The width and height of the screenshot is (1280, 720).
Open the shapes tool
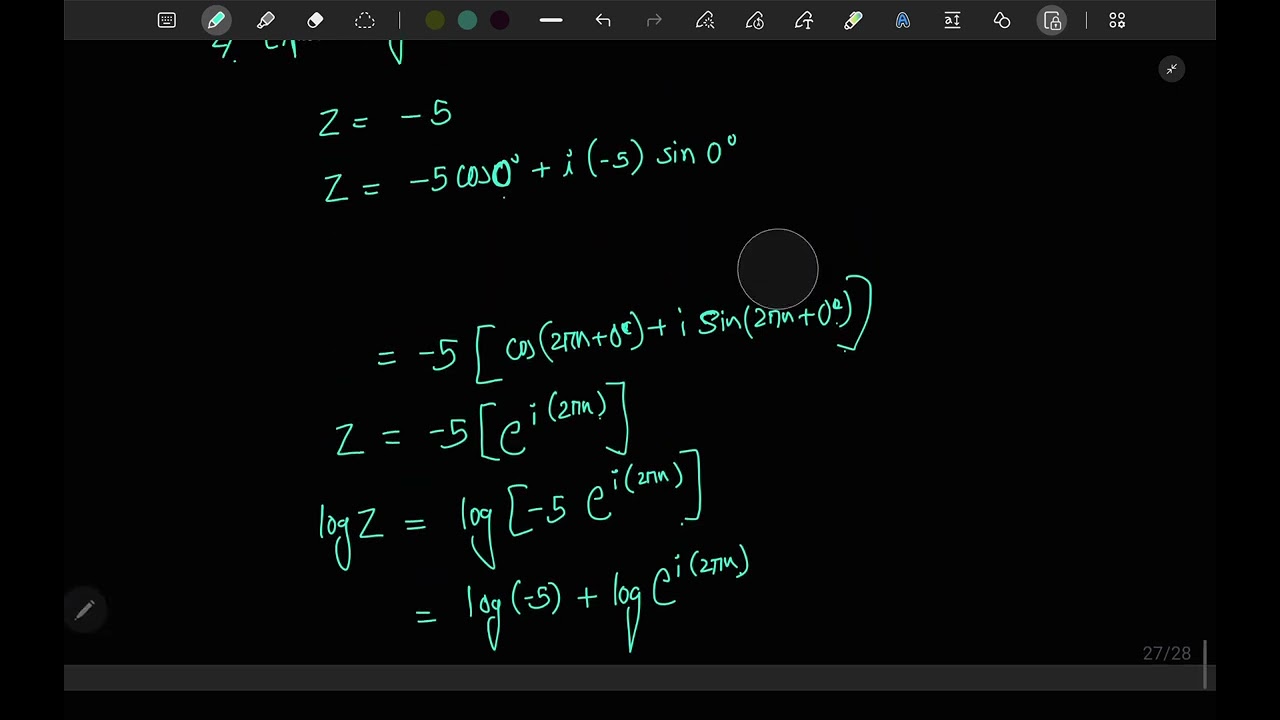1002,20
